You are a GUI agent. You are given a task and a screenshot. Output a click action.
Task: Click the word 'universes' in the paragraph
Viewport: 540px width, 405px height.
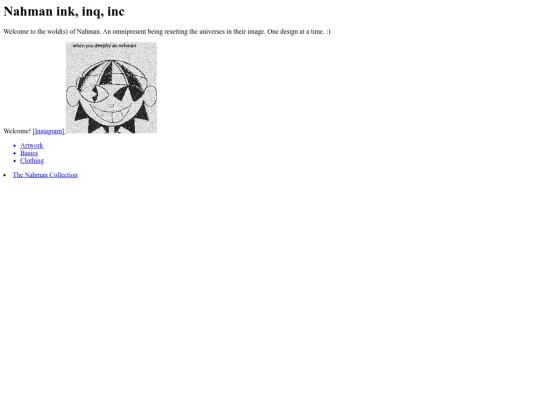click(212, 32)
